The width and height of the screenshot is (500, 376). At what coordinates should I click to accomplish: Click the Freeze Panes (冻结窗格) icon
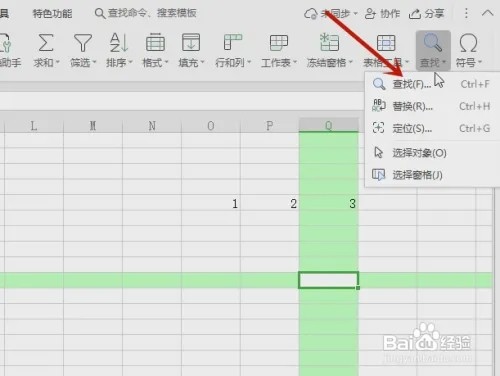(329, 42)
